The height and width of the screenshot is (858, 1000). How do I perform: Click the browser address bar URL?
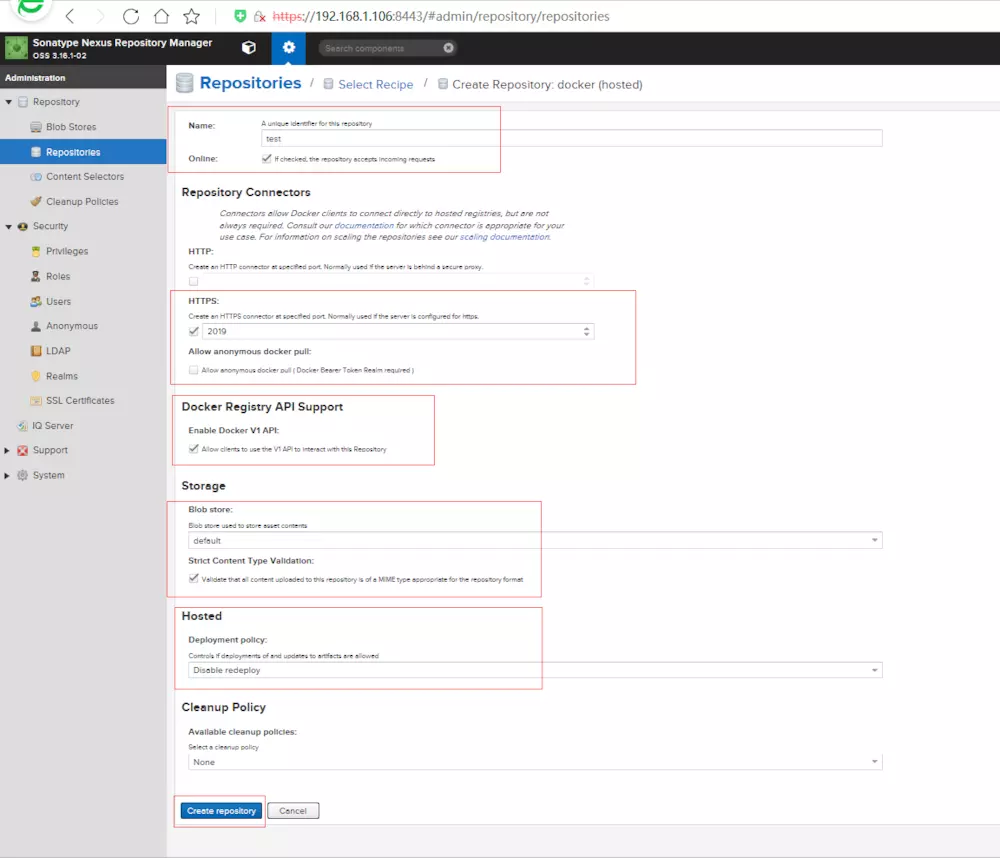441,16
